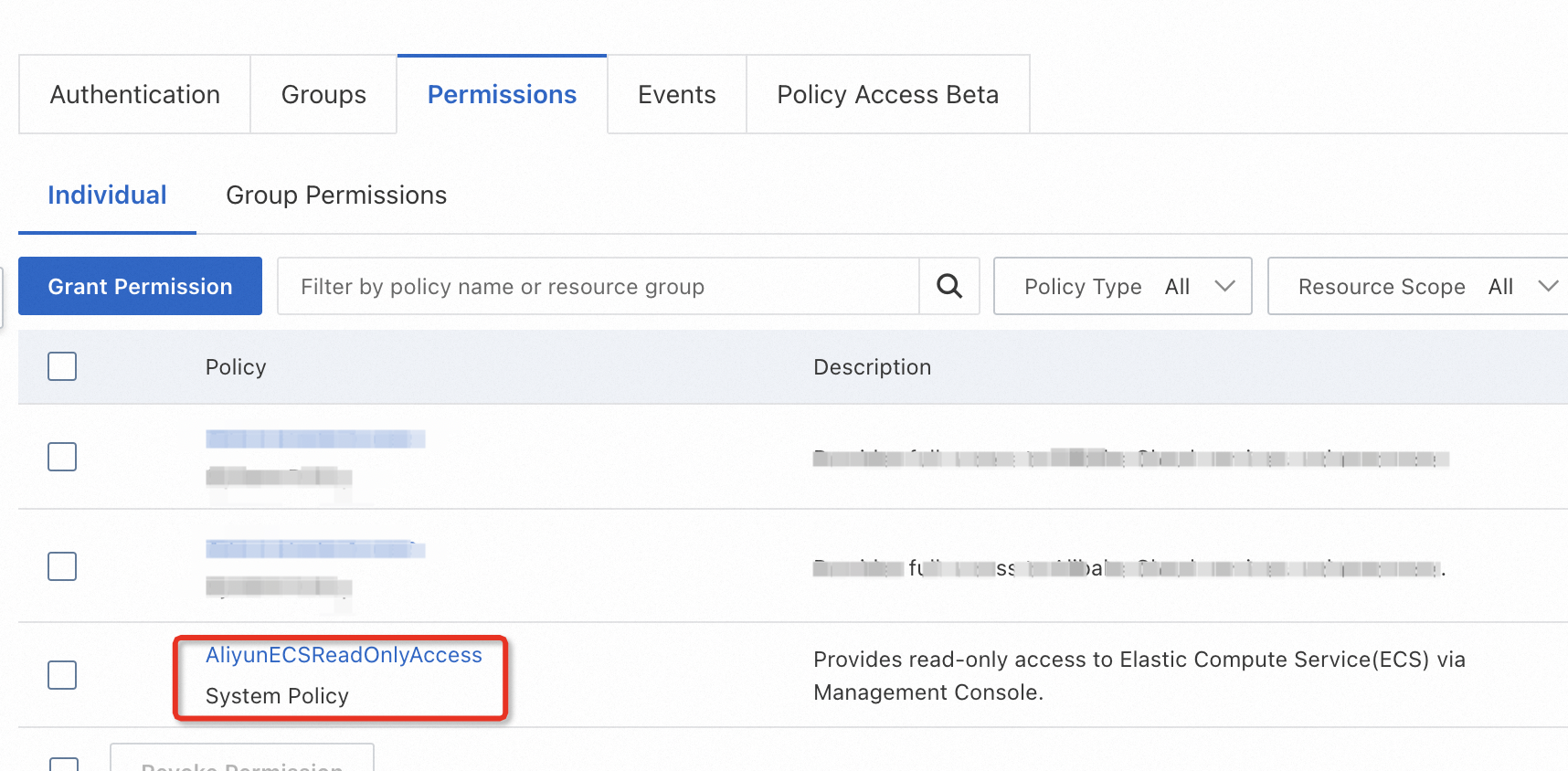The image size is (1568, 771).
Task: Open the Groups tab
Action: point(323,95)
